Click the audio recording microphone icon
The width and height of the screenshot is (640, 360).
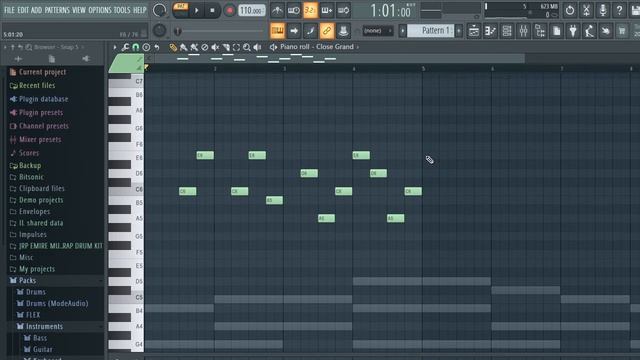click(x=603, y=10)
